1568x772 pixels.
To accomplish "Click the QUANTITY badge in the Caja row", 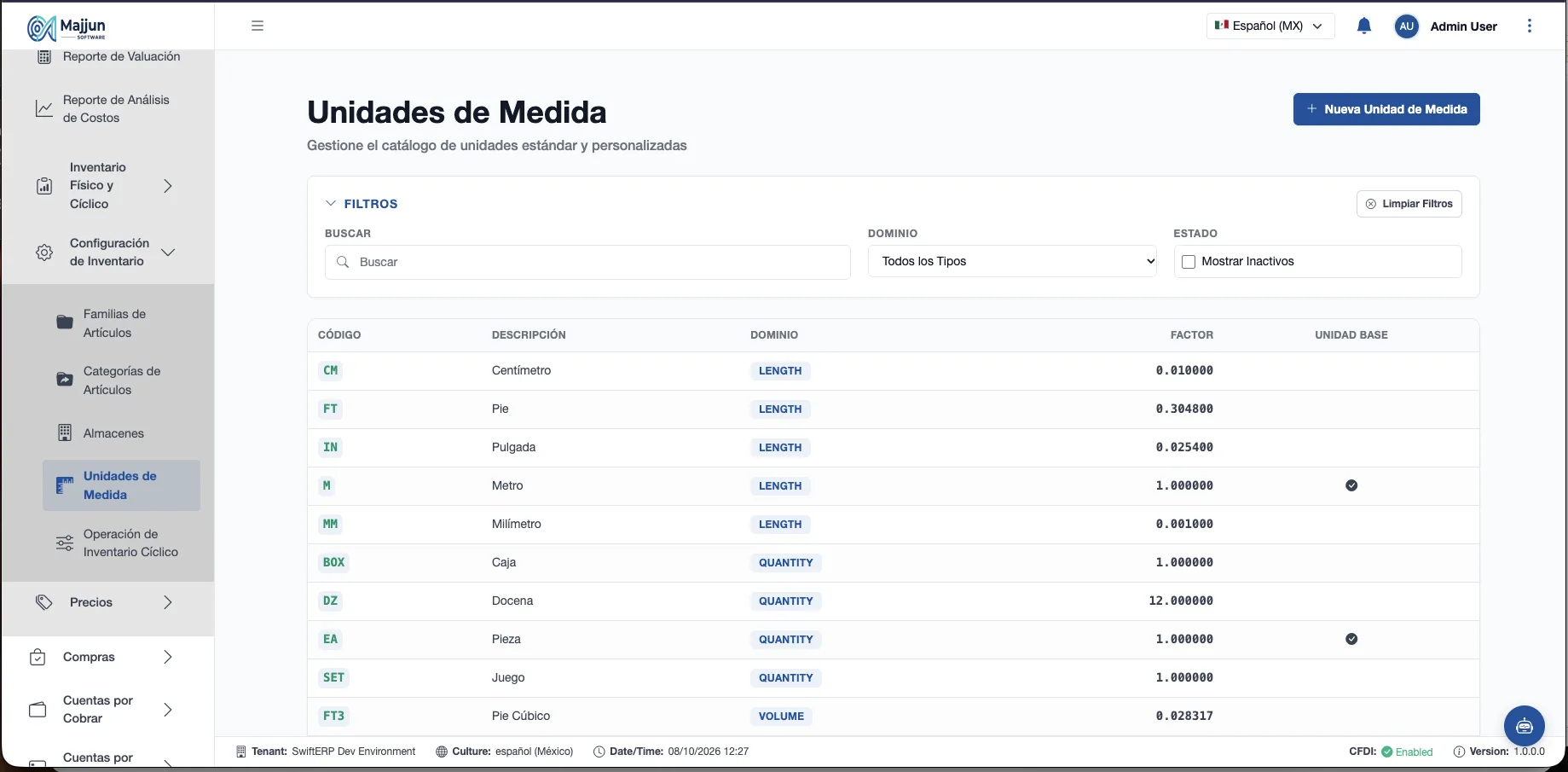I will [786, 562].
